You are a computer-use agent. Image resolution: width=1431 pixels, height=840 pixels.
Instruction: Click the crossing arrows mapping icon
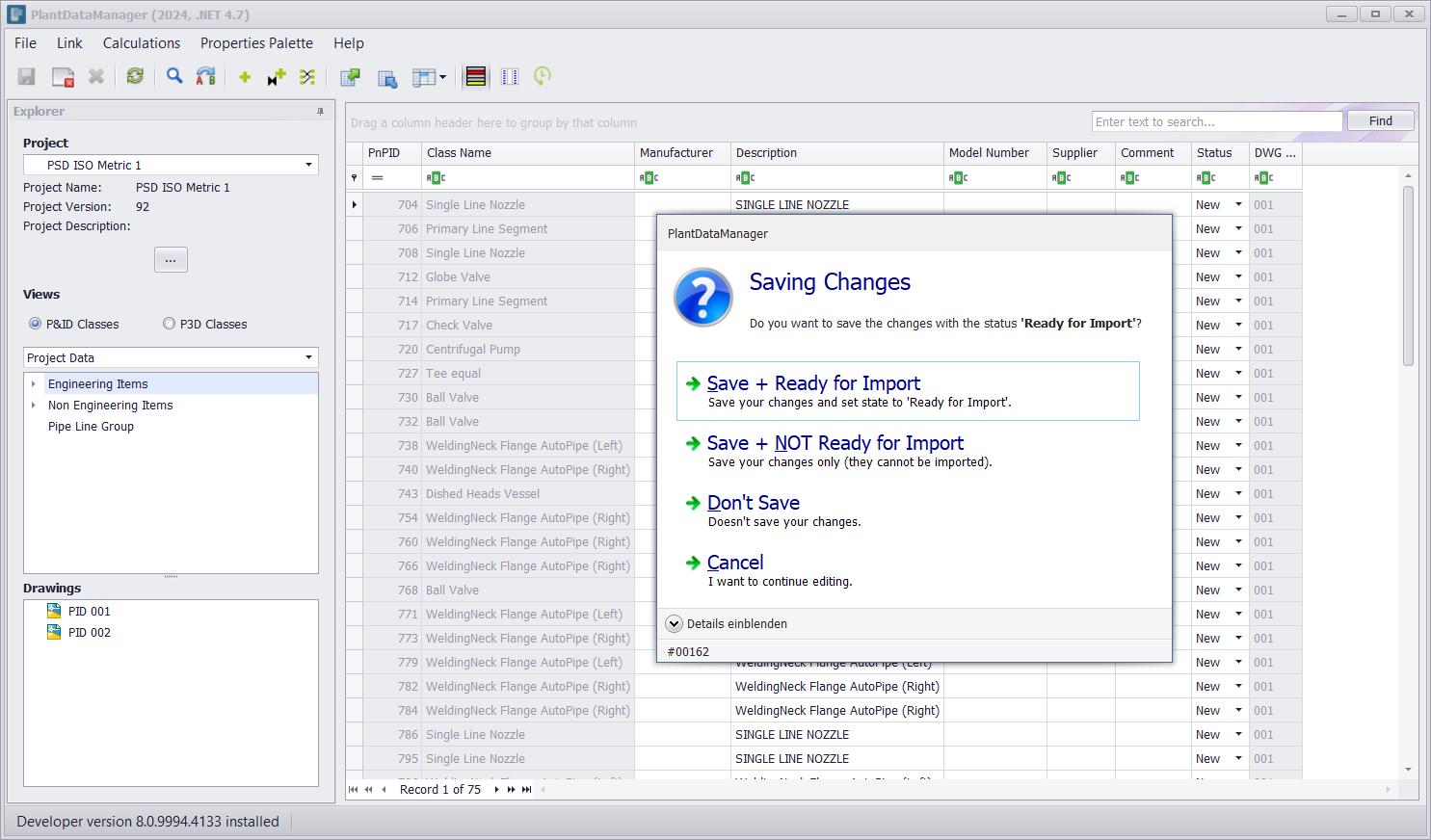click(x=307, y=77)
